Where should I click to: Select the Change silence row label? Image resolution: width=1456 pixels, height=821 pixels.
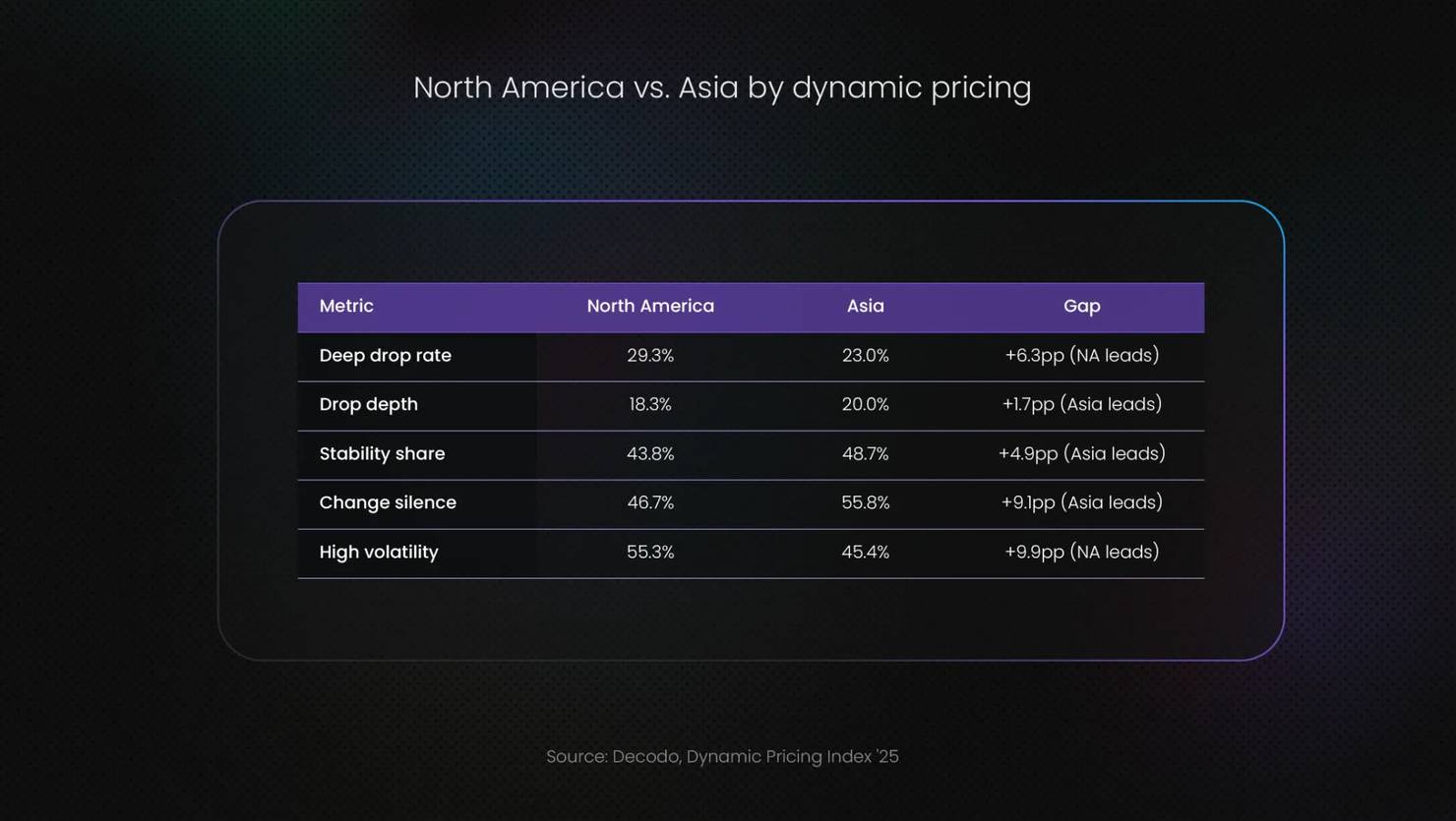[388, 502]
